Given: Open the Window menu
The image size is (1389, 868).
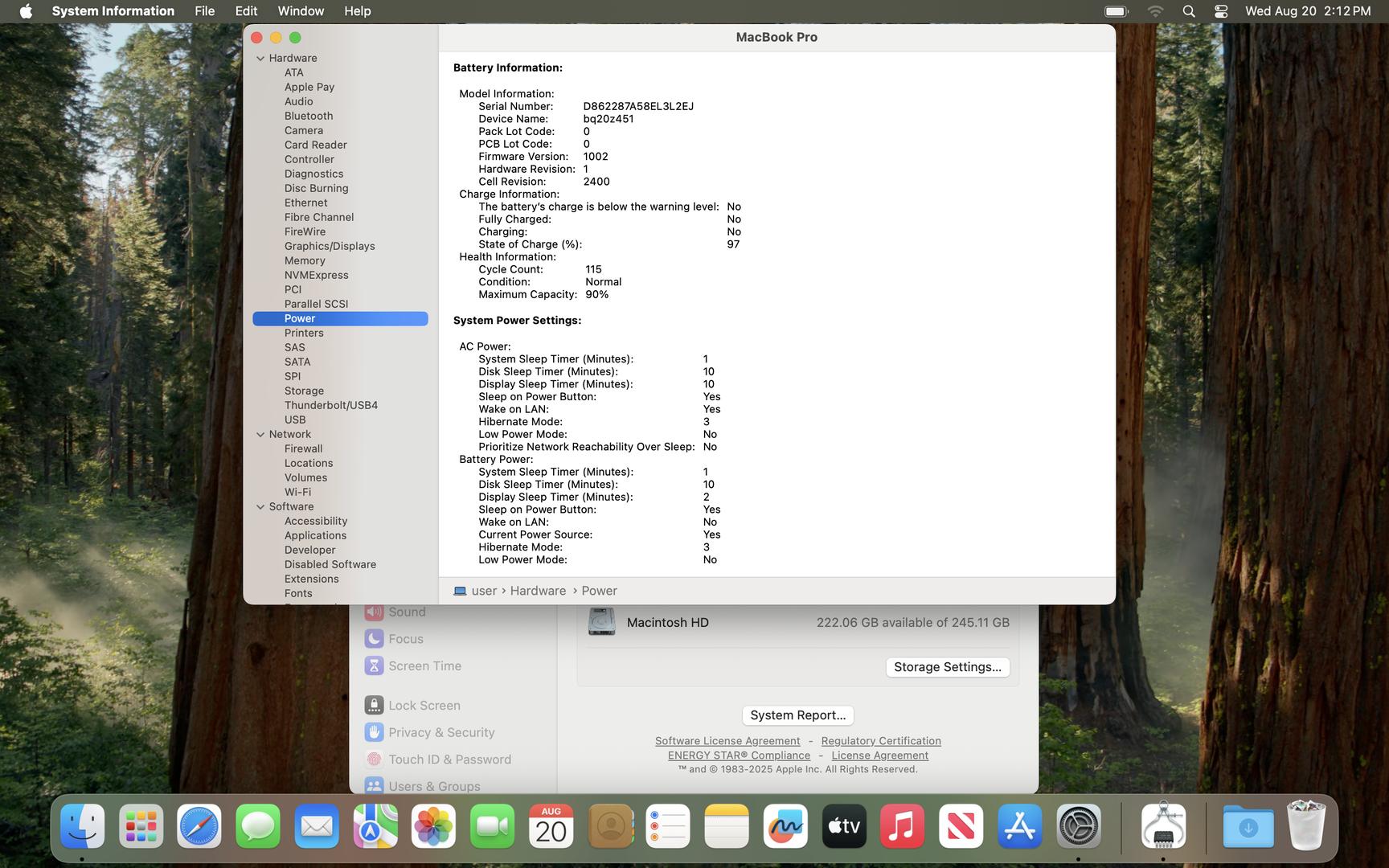Looking at the screenshot, I should (301, 11).
